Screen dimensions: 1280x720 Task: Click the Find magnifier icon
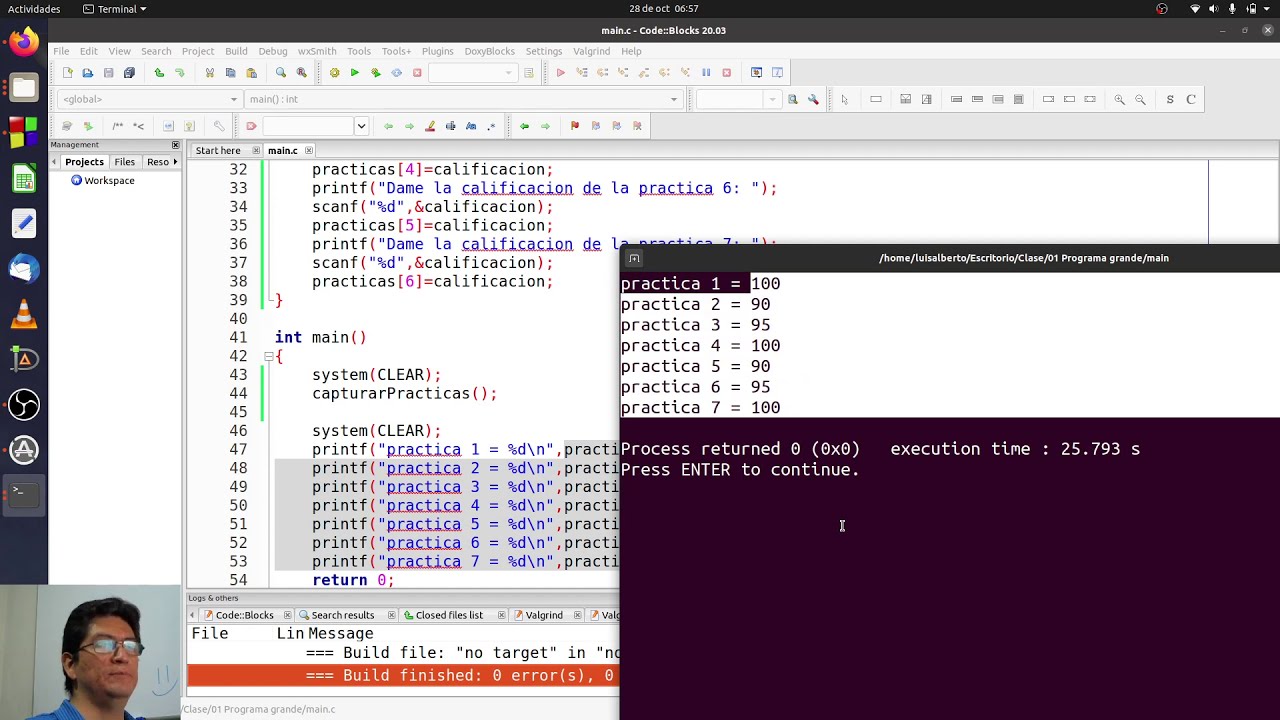280,72
